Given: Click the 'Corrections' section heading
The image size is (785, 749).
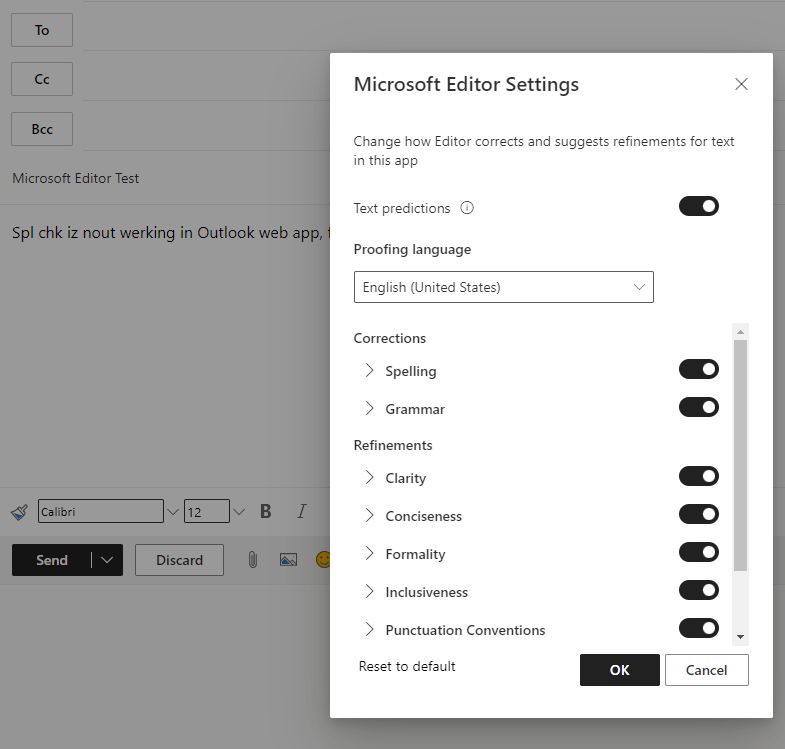Looking at the screenshot, I should pos(389,338).
